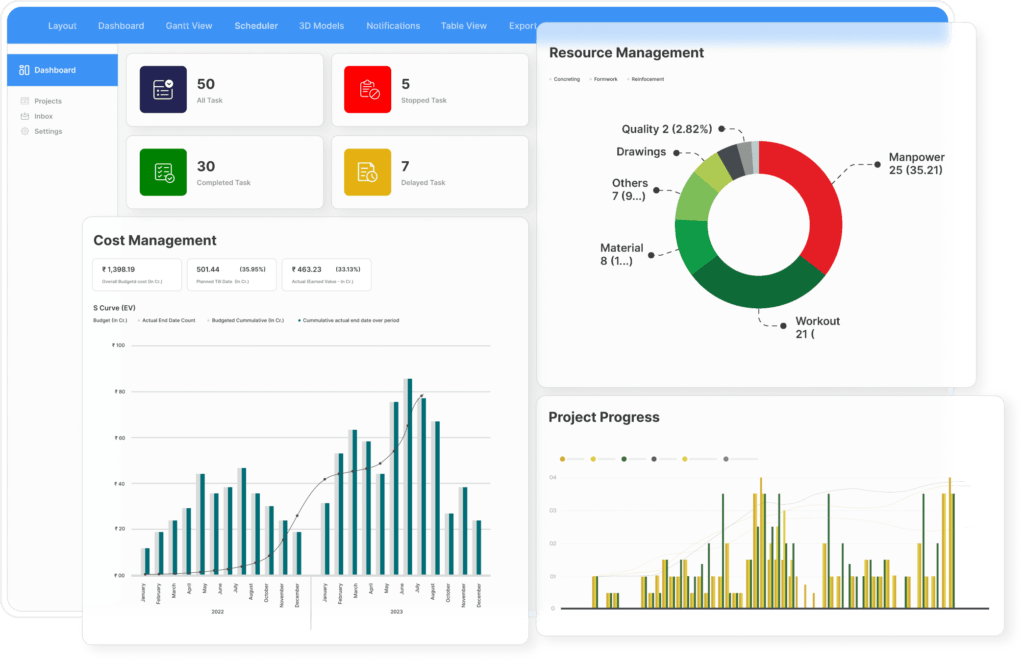Select the All Task clipboard icon

click(163, 88)
